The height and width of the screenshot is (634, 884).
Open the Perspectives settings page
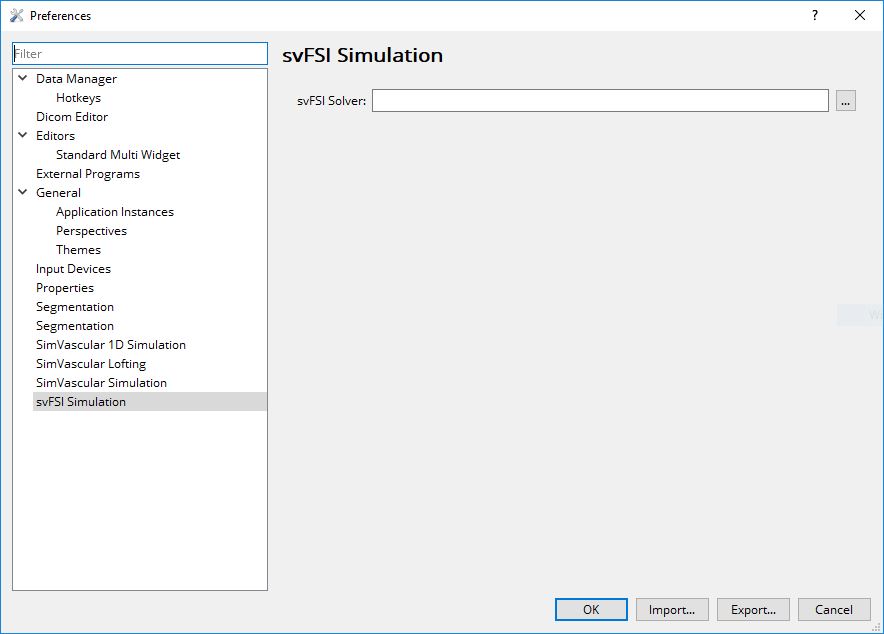pyautogui.click(x=89, y=230)
